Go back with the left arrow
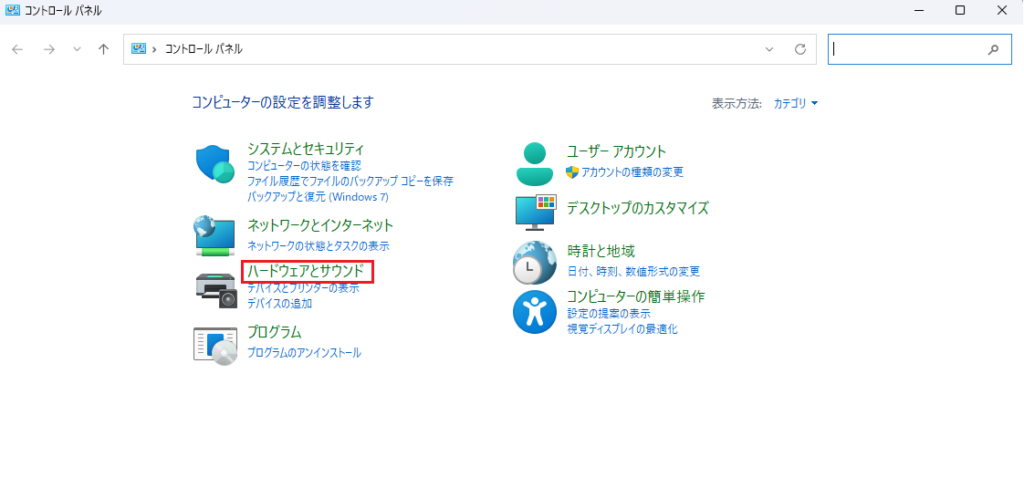The height and width of the screenshot is (488, 1024). [18, 49]
